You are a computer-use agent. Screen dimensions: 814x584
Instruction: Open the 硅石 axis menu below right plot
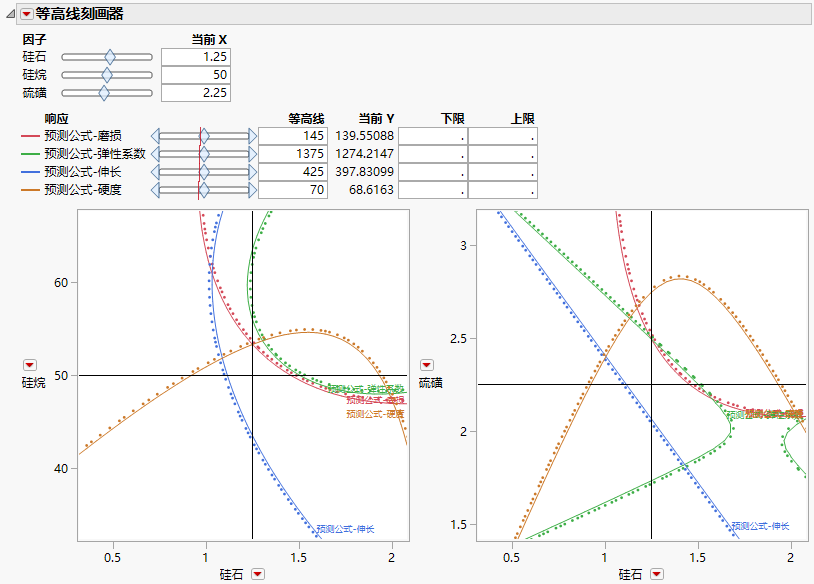pos(658,573)
